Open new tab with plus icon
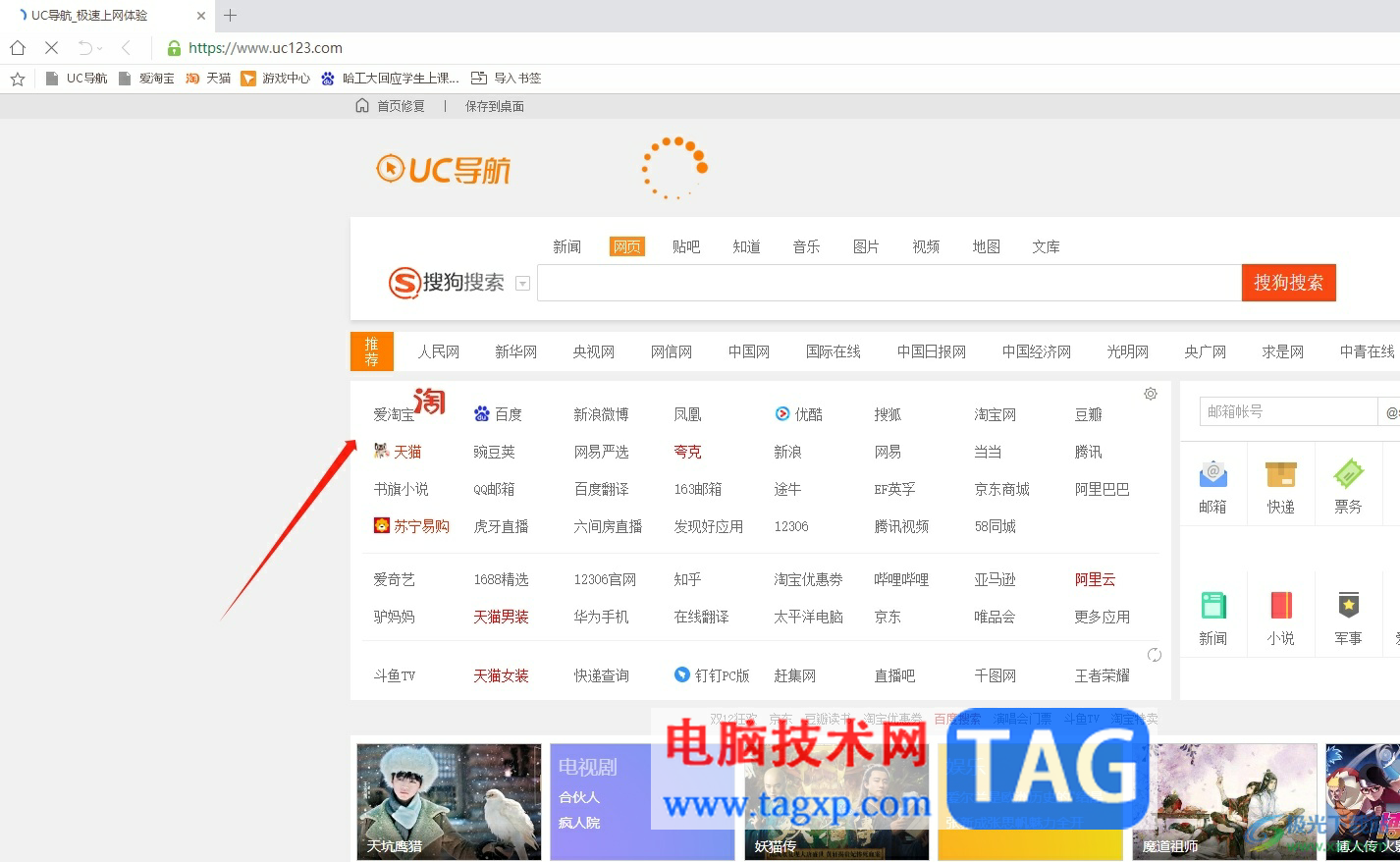 click(230, 15)
